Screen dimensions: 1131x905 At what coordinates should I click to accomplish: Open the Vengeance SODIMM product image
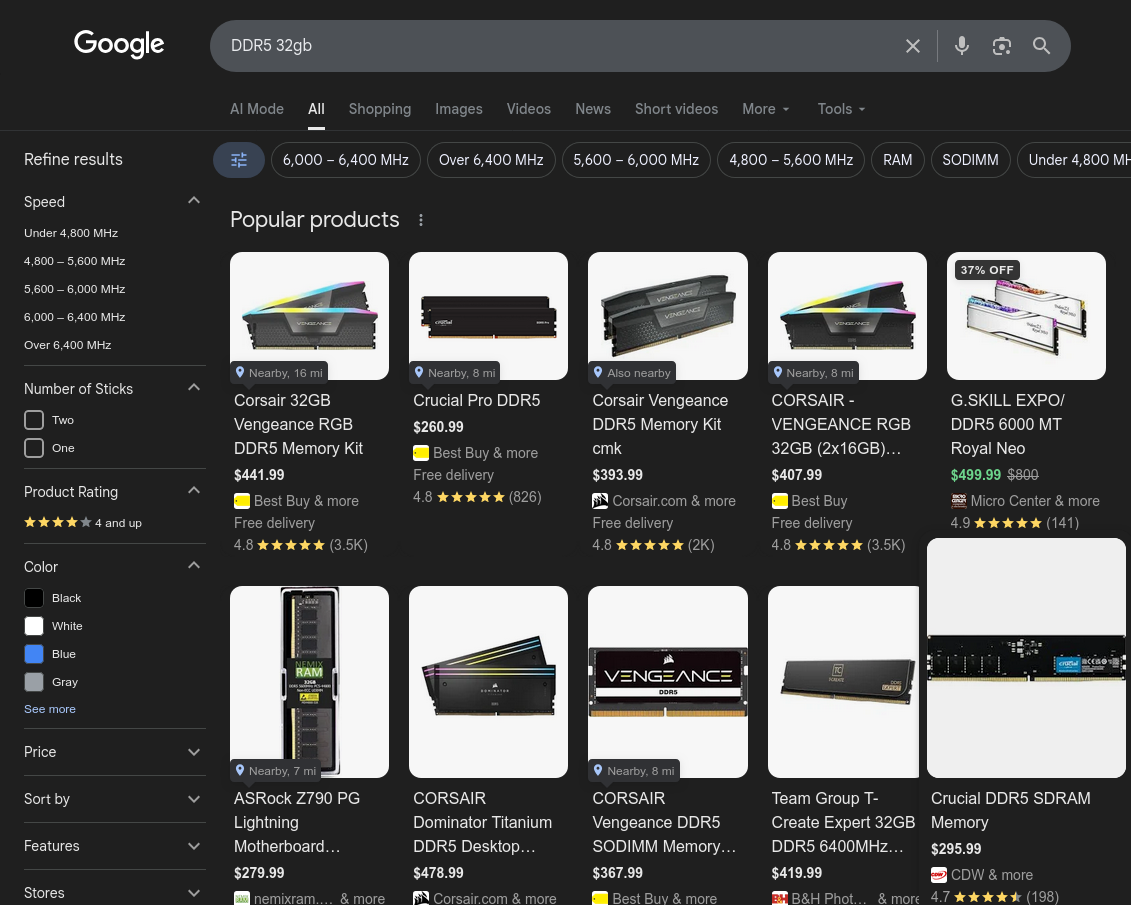(668, 681)
